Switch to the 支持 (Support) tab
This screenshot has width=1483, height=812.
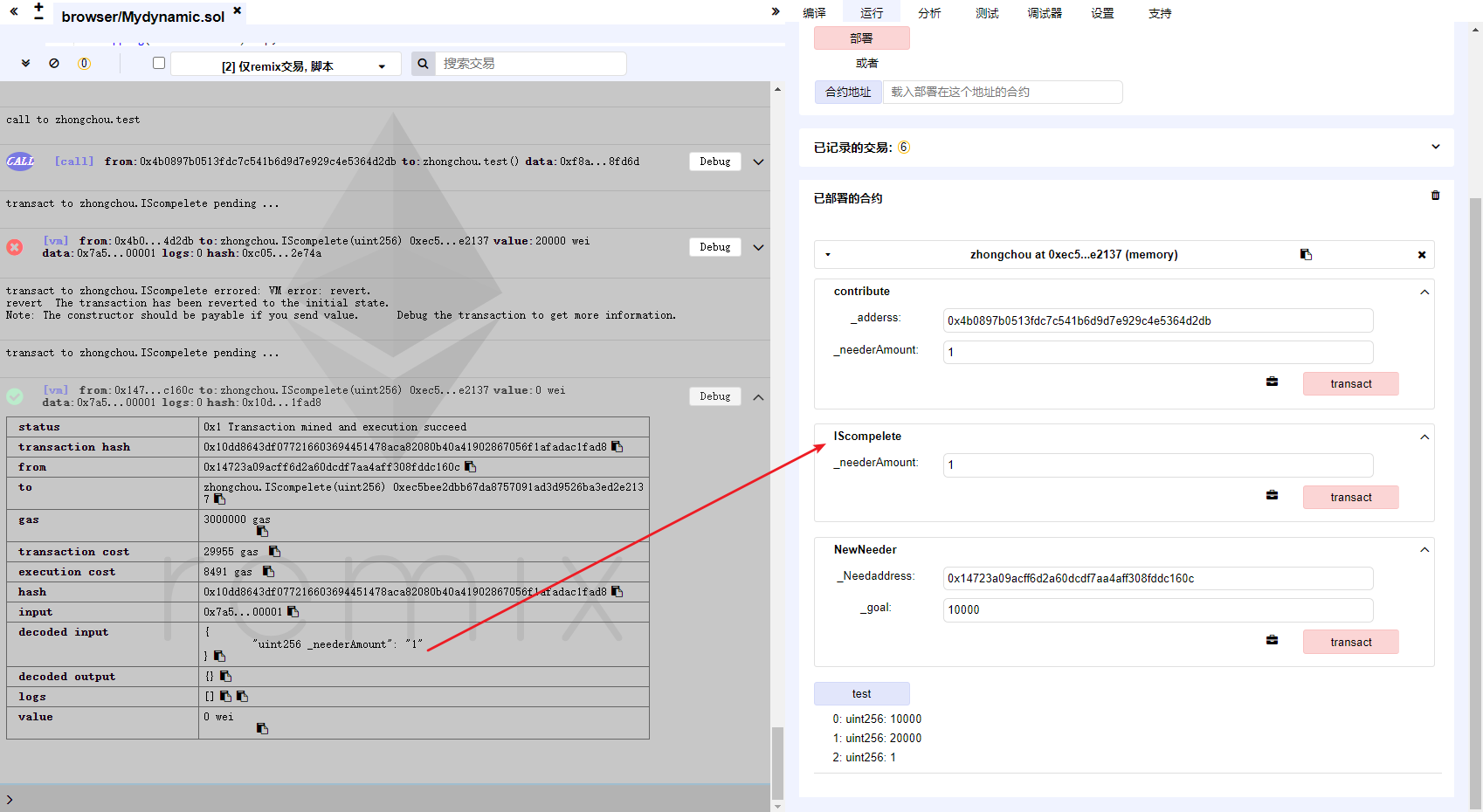(1160, 12)
